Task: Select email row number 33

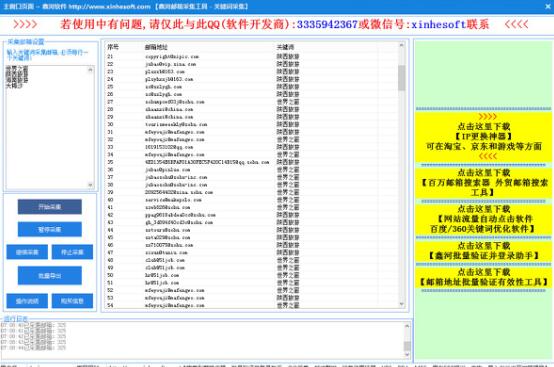Action: [252, 147]
